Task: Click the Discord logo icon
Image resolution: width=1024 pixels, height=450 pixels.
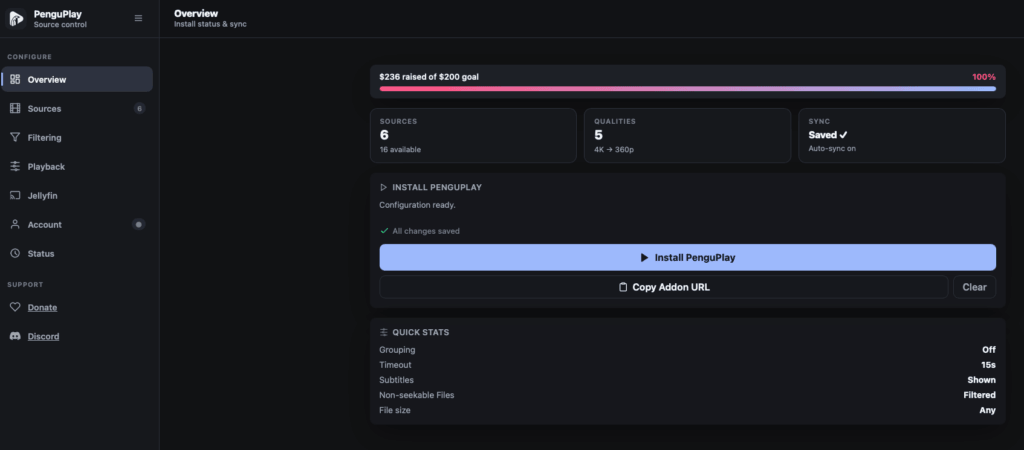Action: tap(15, 336)
